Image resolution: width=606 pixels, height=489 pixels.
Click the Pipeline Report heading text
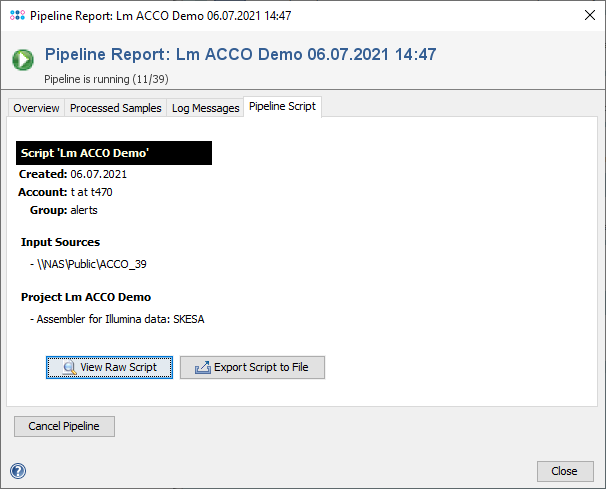point(240,54)
